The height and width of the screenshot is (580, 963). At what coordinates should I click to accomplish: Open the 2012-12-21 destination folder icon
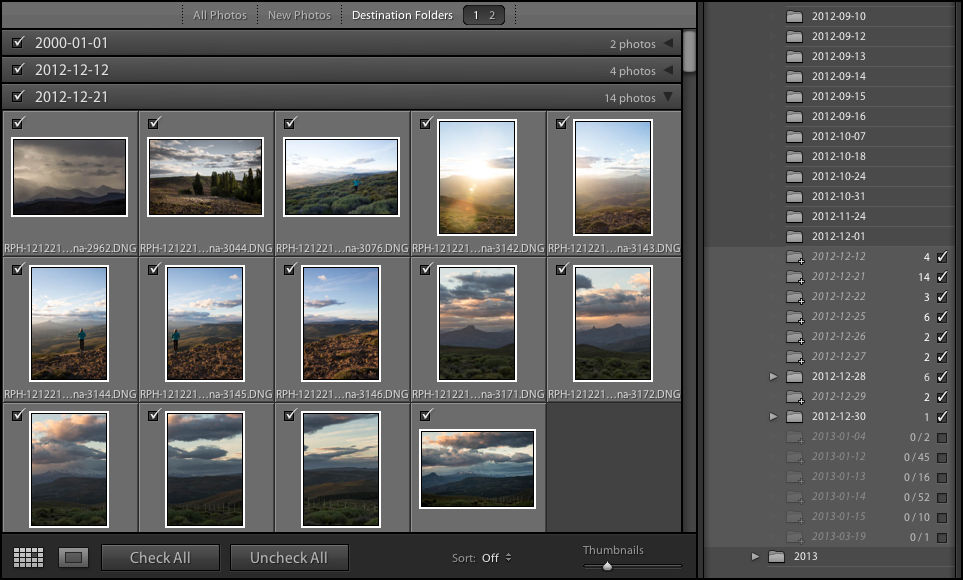(x=794, y=277)
